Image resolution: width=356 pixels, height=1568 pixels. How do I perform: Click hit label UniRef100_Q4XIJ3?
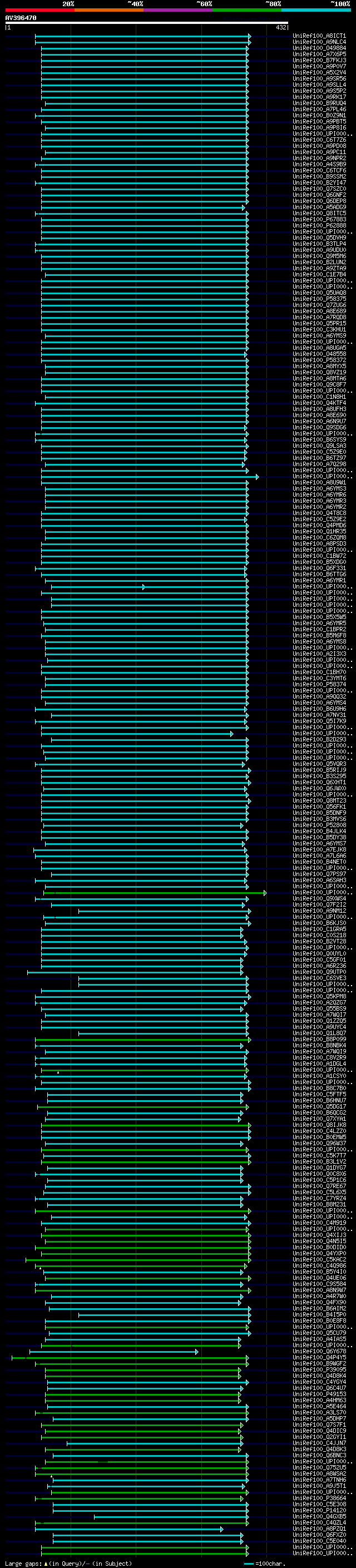click(x=319, y=1235)
